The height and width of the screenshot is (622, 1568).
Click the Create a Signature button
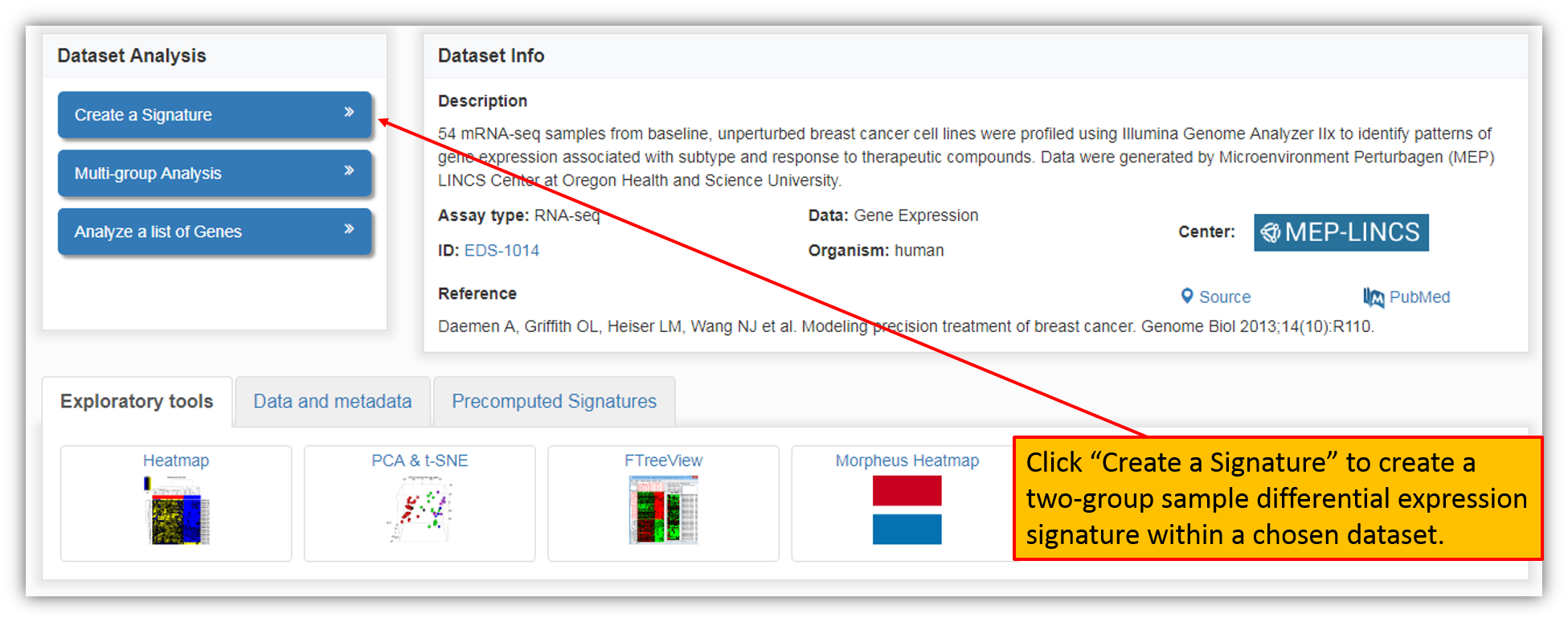pos(215,115)
